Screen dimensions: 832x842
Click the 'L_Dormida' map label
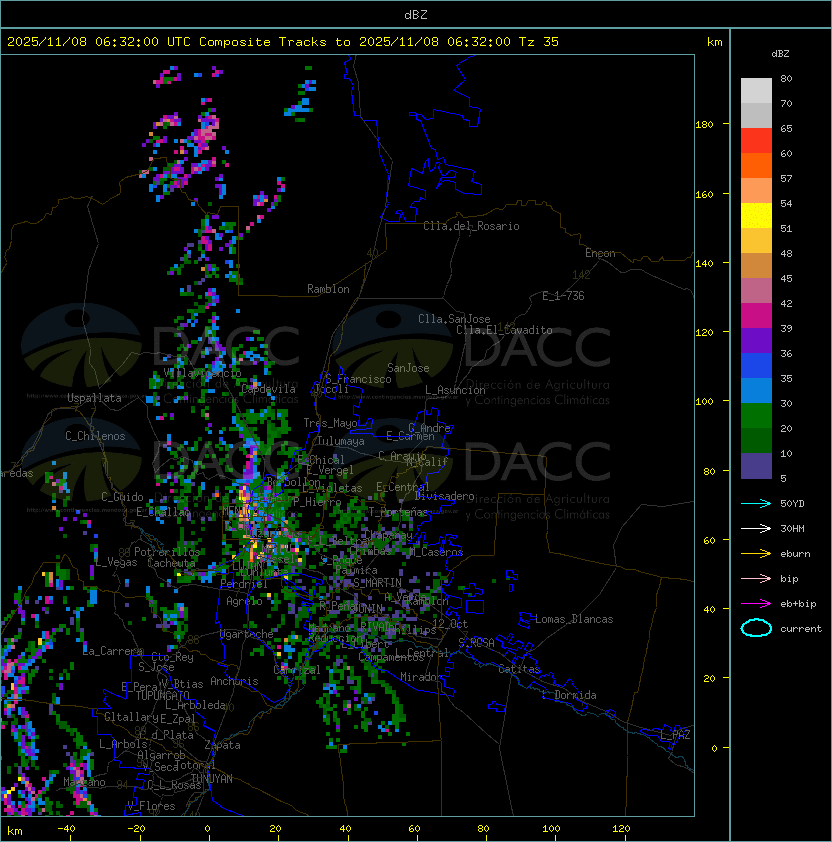point(569,695)
